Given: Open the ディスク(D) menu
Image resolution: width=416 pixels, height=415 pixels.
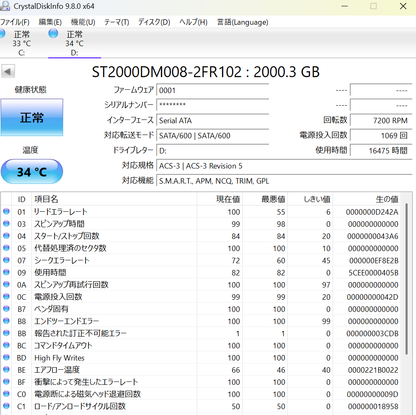Looking at the screenshot, I should click(x=154, y=22).
